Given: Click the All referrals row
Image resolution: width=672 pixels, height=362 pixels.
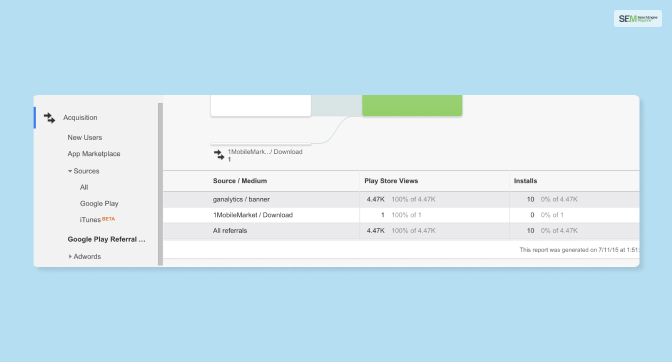Looking at the screenshot, I should click(x=401, y=230).
